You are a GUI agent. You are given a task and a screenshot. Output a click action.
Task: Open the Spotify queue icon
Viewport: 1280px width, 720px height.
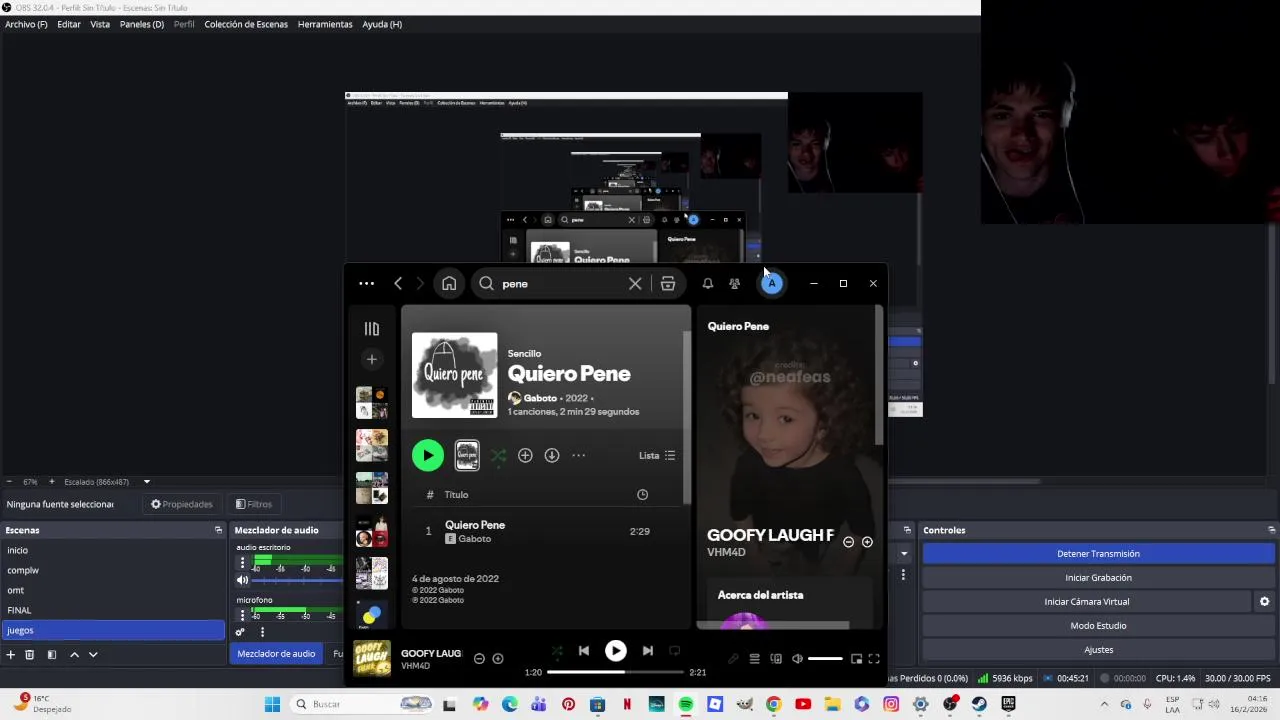tap(755, 659)
